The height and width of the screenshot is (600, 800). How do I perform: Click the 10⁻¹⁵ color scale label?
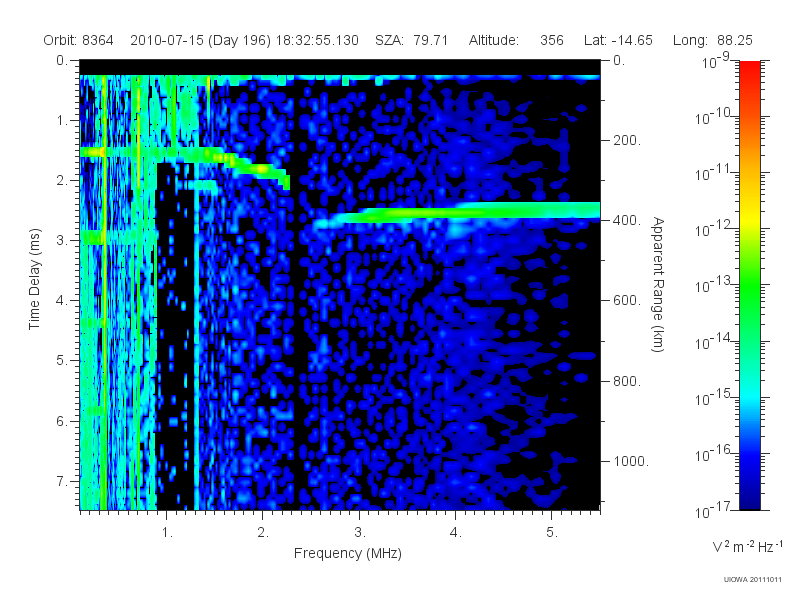pos(714,397)
